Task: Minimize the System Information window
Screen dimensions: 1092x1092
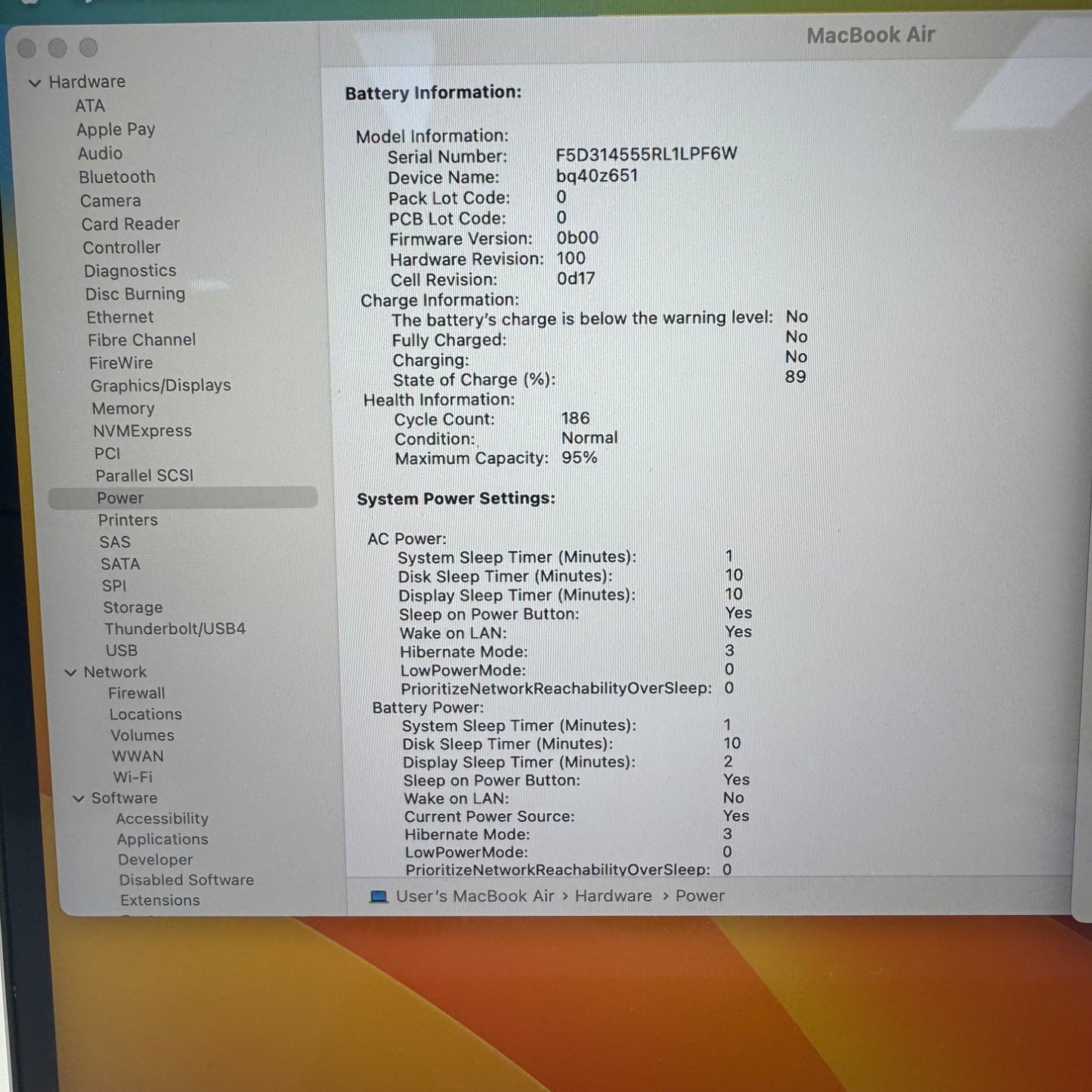Action: coord(57,48)
